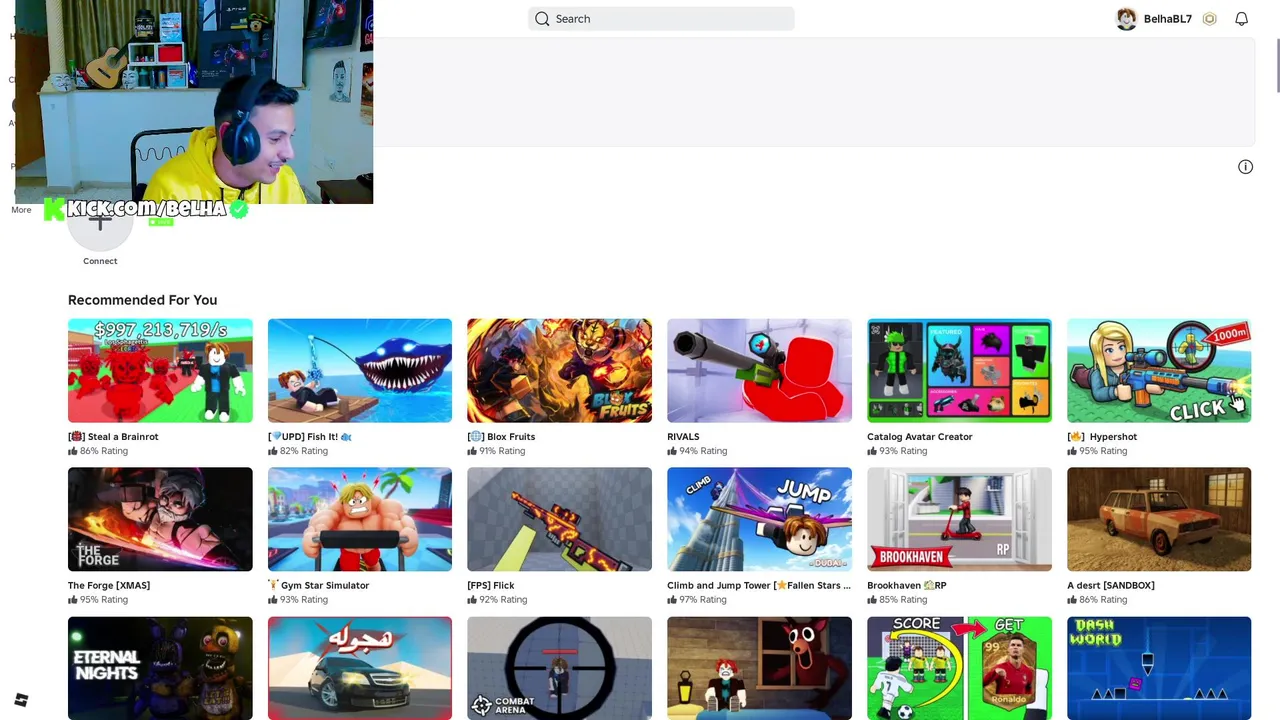This screenshot has width=1280, height=720.
Task: Click the Roblox logo icon at bottom left
Action: point(21,700)
